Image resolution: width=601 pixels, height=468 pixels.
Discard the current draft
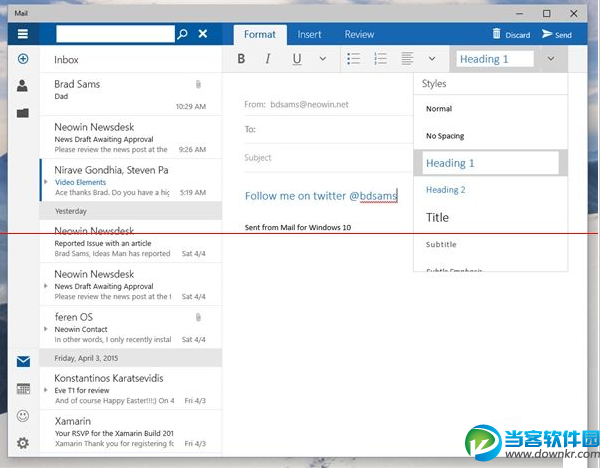click(x=511, y=34)
